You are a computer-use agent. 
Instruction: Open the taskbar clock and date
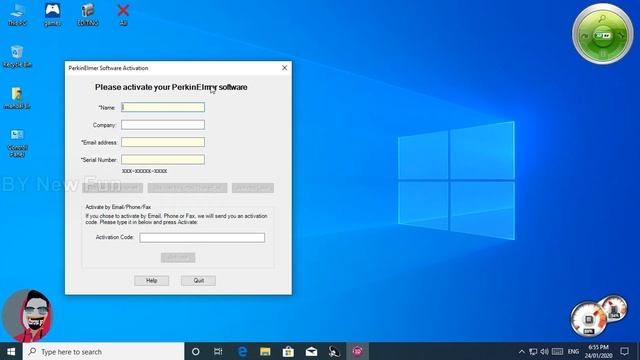click(x=598, y=351)
